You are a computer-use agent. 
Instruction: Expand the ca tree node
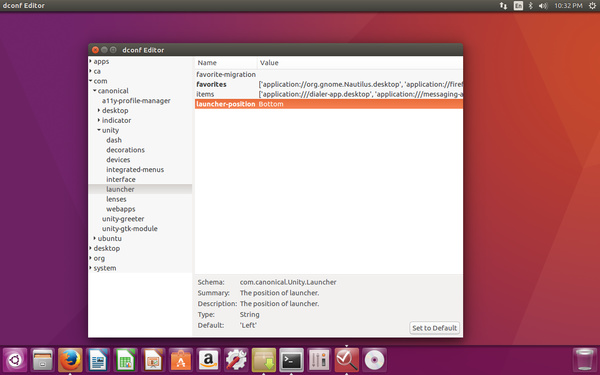(x=91, y=71)
